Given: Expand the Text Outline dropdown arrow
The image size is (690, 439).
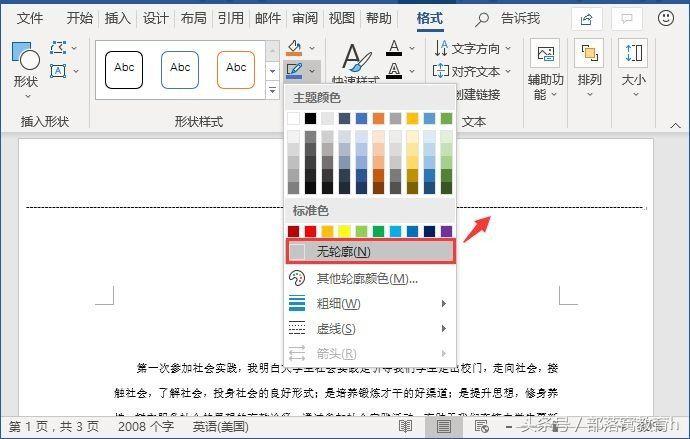Looking at the screenshot, I should pyautogui.click(x=412, y=70).
